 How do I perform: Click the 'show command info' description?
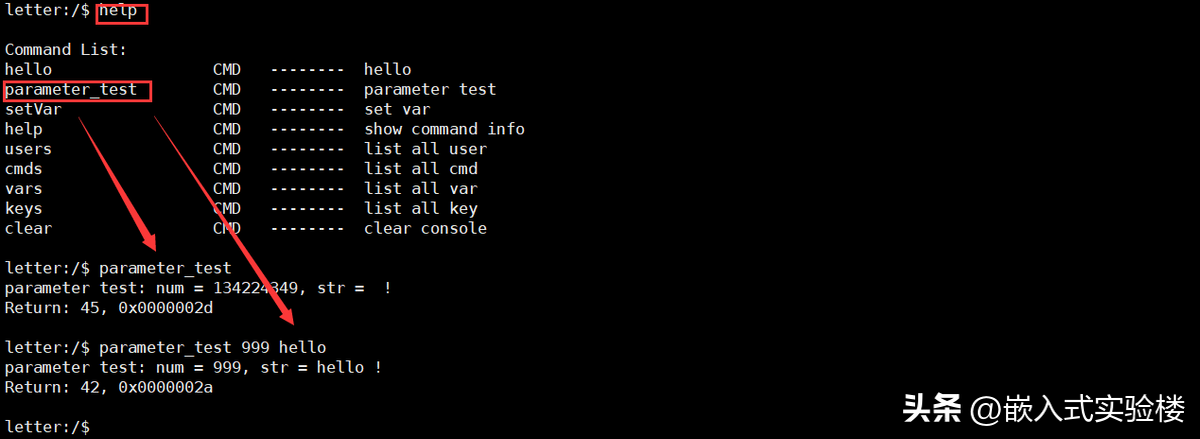(x=444, y=129)
